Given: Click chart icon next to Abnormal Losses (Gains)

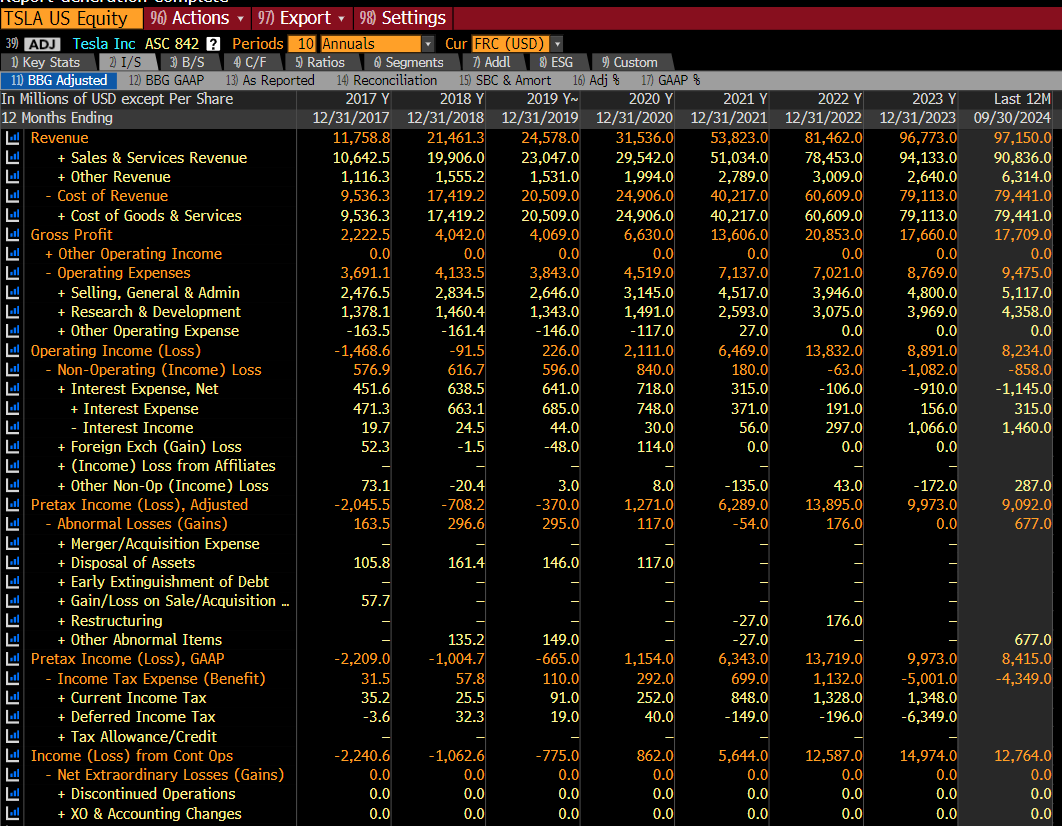Looking at the screenshot, I should coord(12,523).
